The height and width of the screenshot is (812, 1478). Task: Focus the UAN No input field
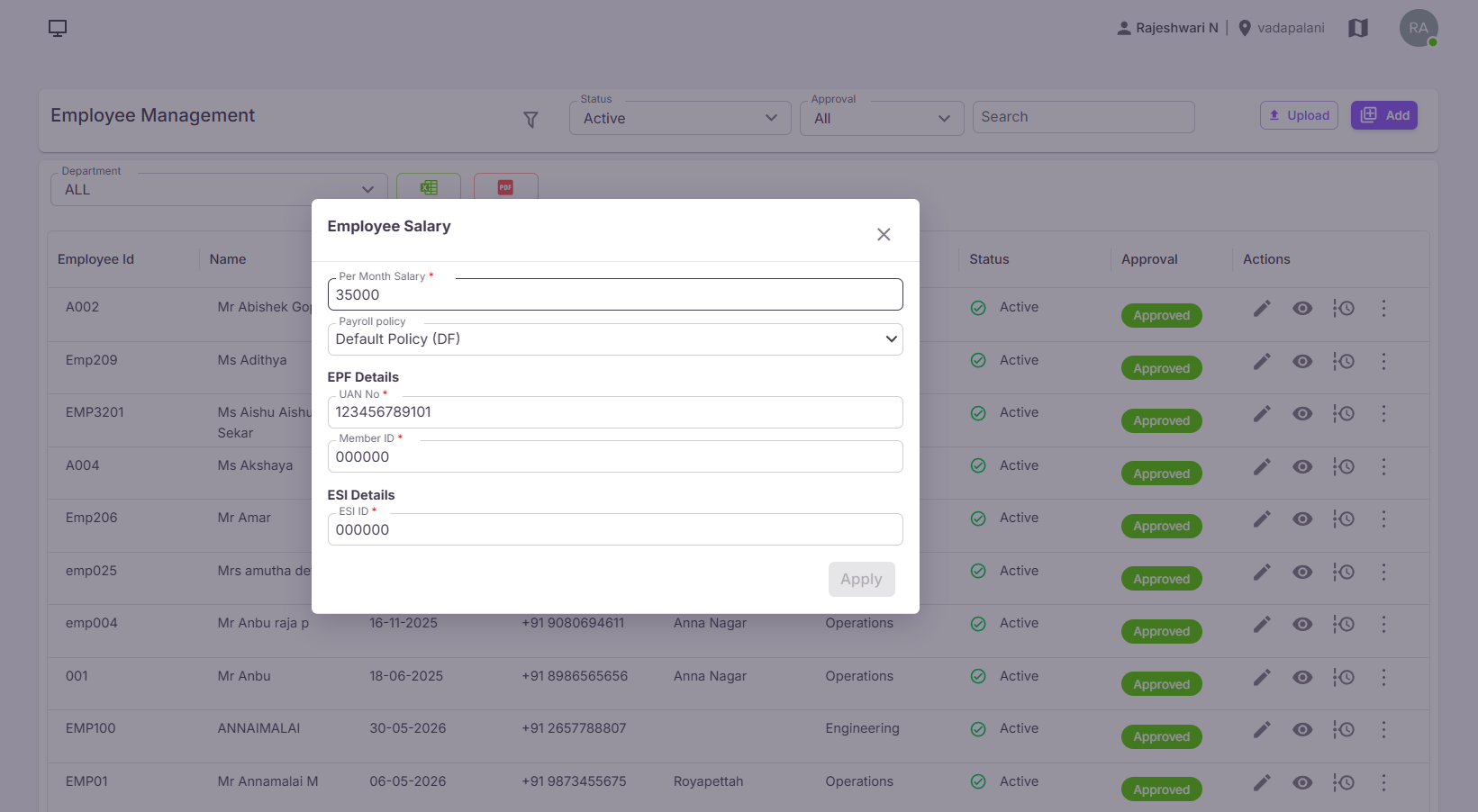tap(615, 412)
